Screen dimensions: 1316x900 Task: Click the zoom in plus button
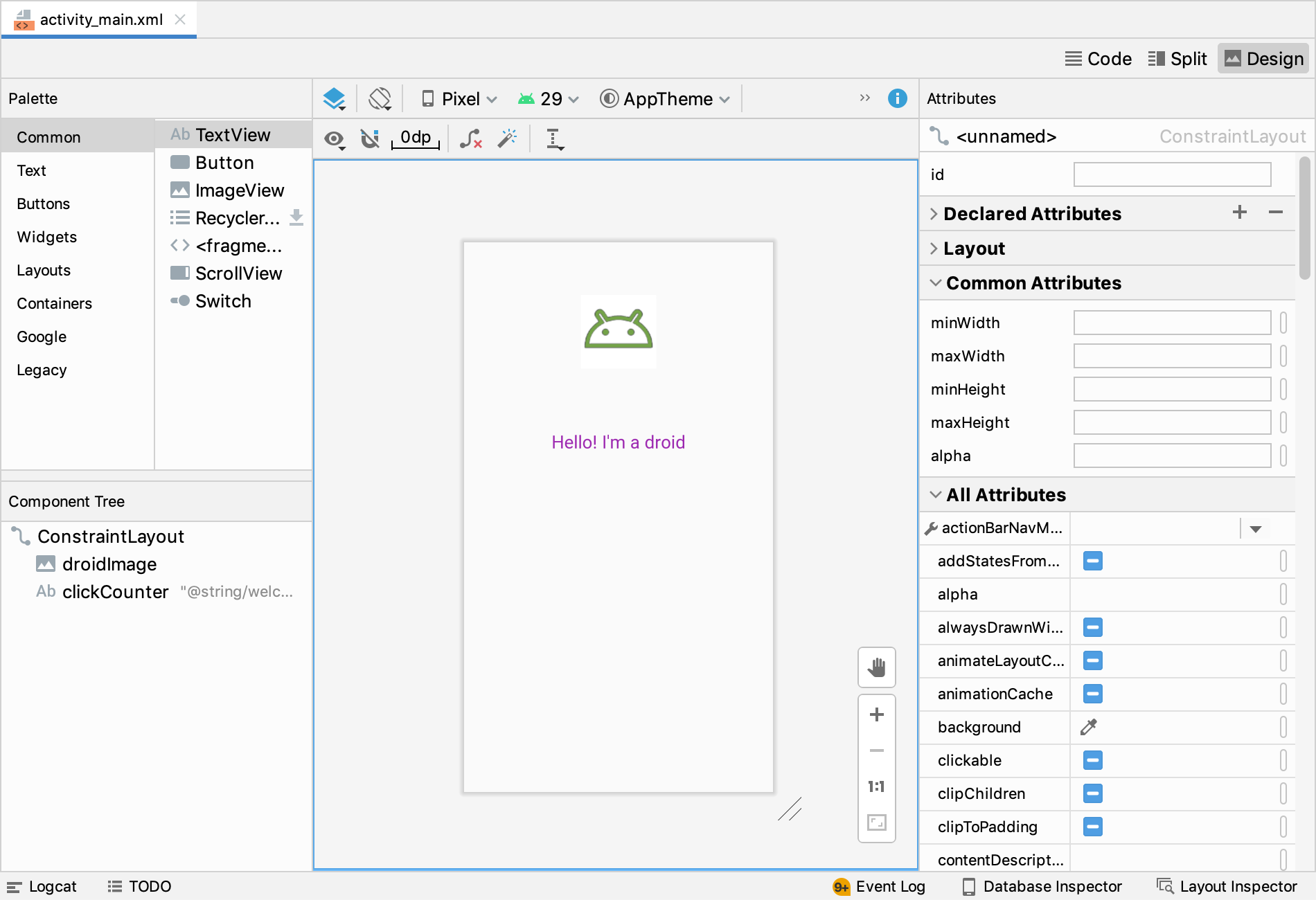(x=877, y=714)
